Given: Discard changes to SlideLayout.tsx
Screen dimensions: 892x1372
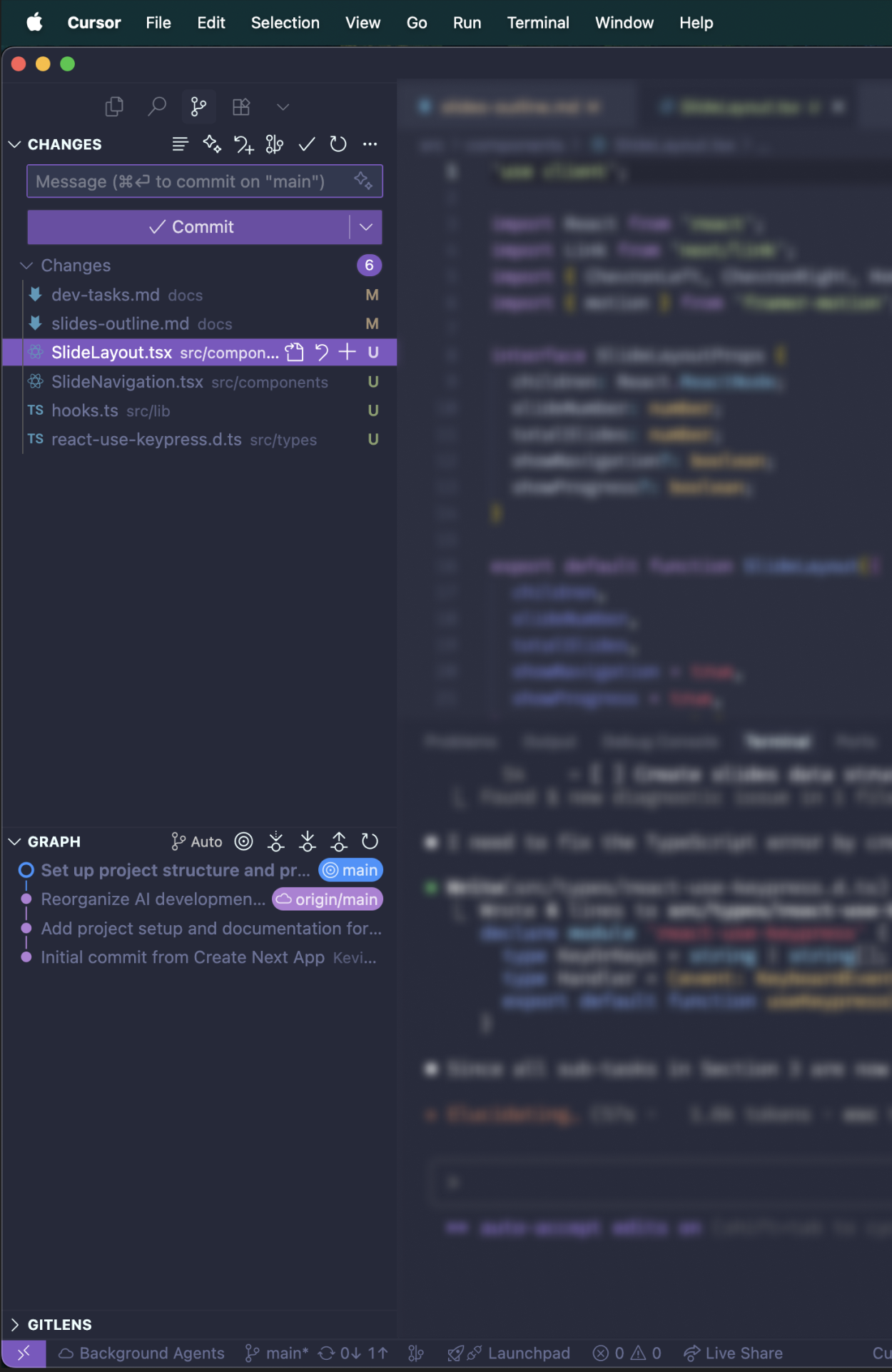Looking at the screenshot, I should pyautogui.click(x=322, y=352).
